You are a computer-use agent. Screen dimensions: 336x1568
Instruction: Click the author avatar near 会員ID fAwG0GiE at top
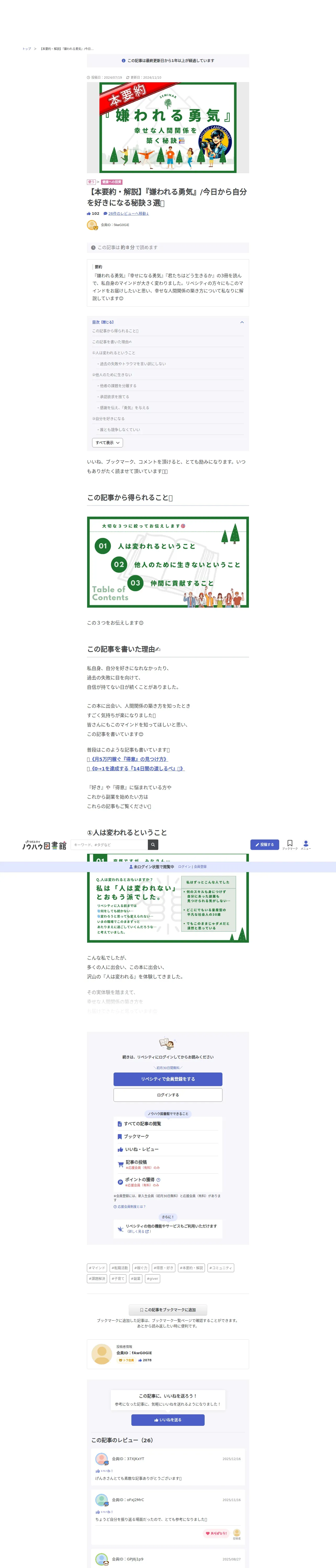coord(92,225)
